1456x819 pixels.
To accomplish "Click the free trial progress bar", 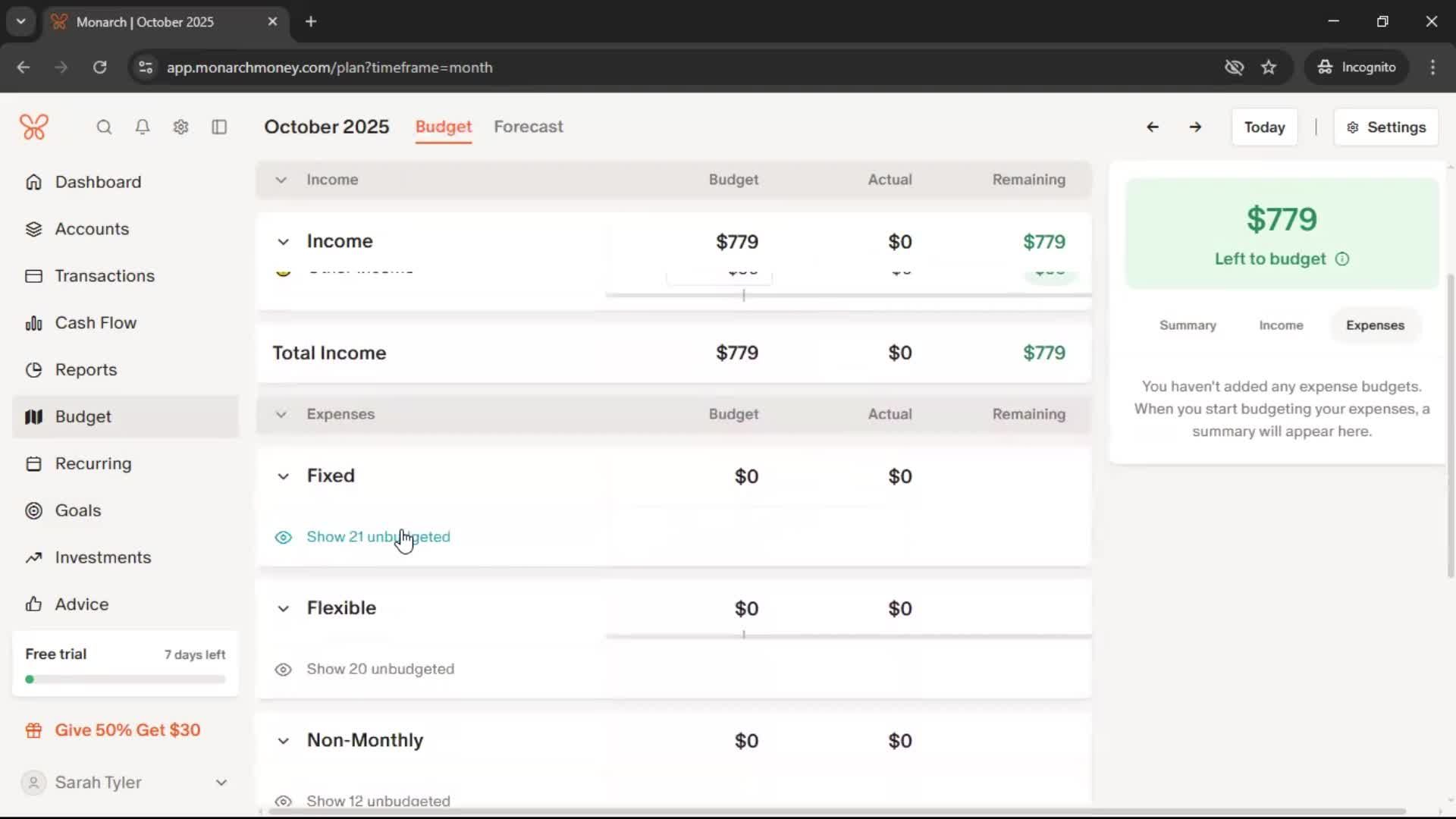I will (x=125, y=679).
